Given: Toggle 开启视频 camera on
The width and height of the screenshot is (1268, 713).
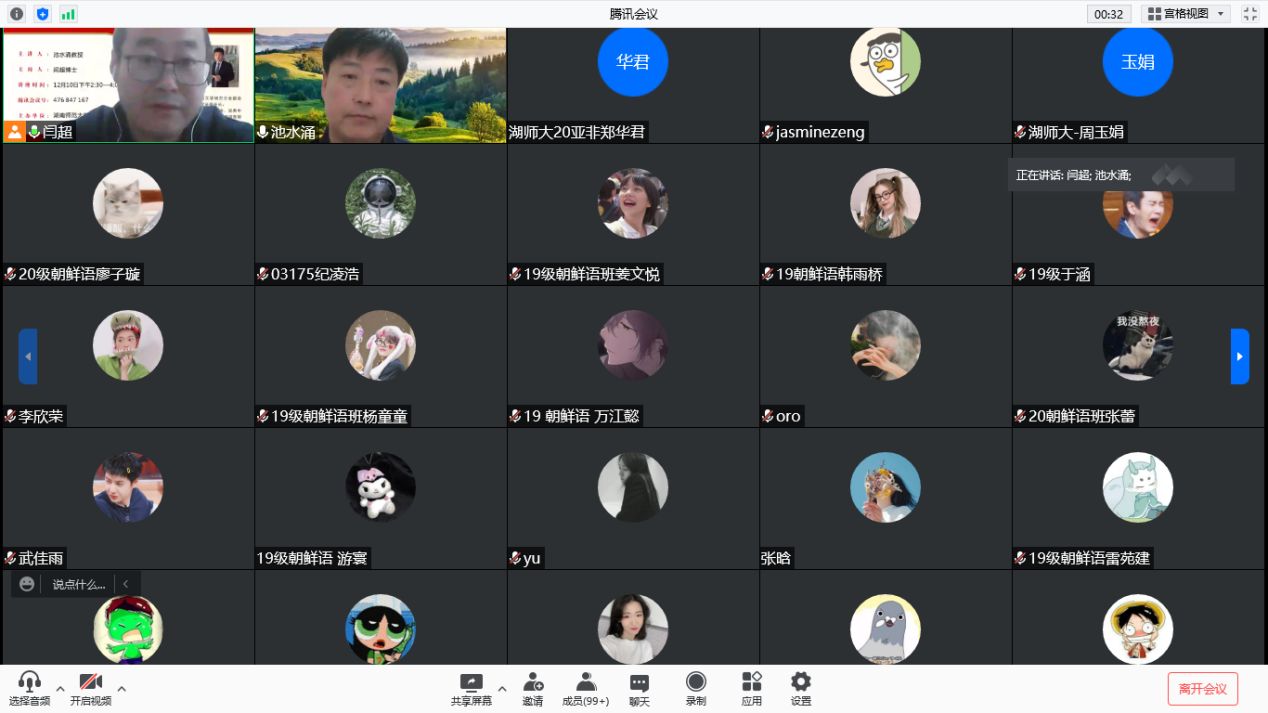Looking at the screenshot, I should point(90,688).
